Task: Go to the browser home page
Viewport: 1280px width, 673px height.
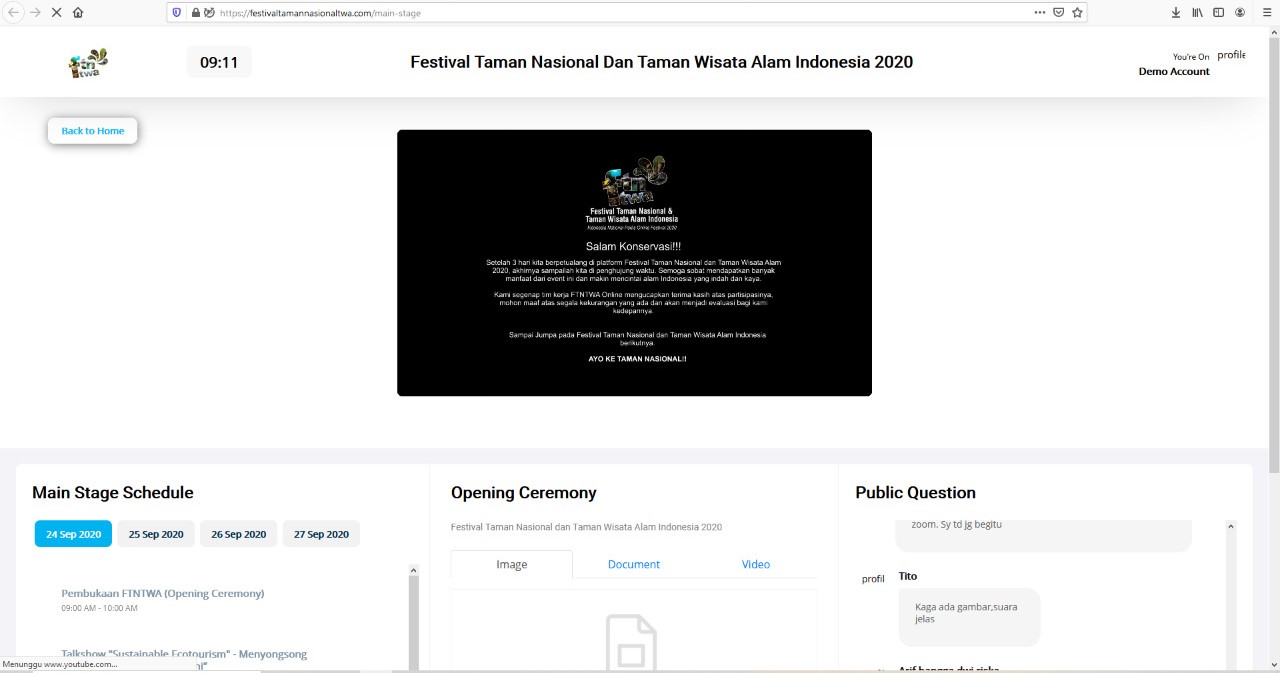Action: coord(78,12)
